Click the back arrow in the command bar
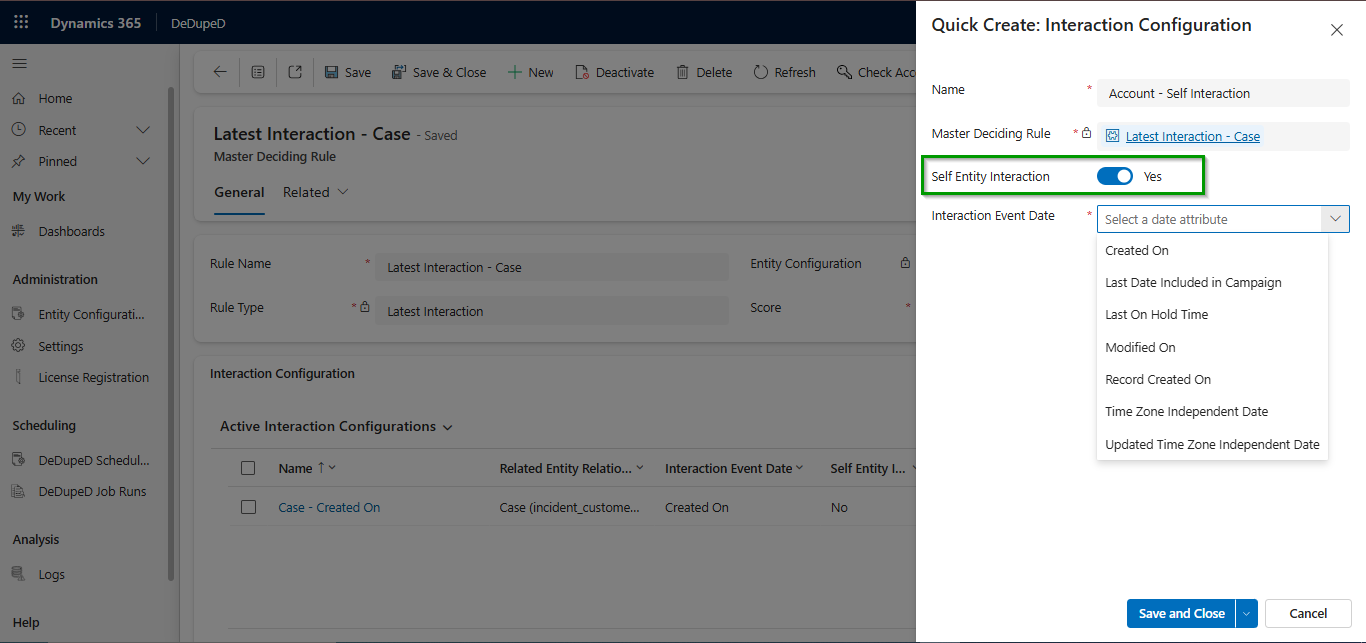Screen dimensions: 1366x643 coord(220,72)
